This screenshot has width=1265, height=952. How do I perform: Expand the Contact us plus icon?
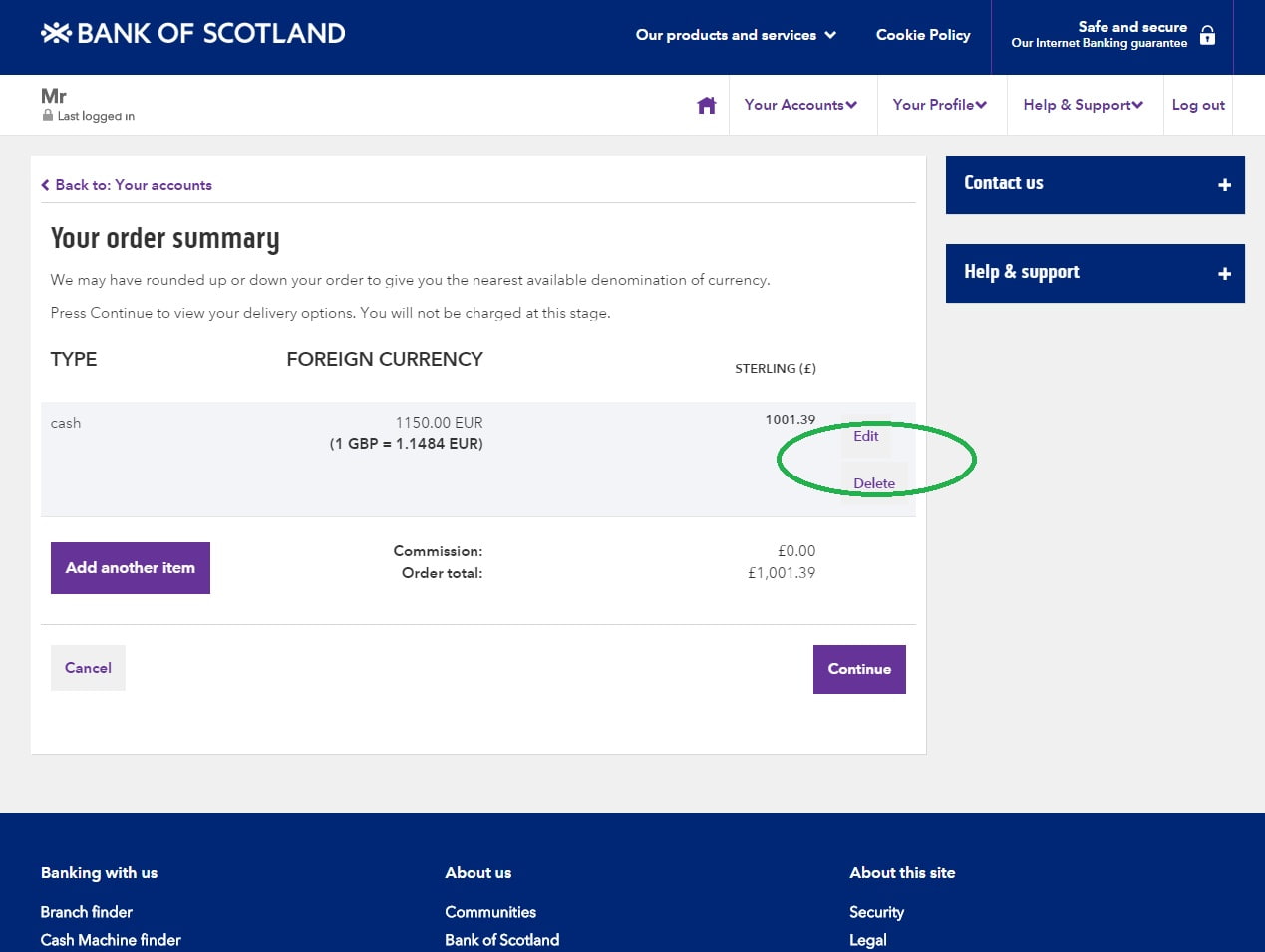pos(1225,184)
